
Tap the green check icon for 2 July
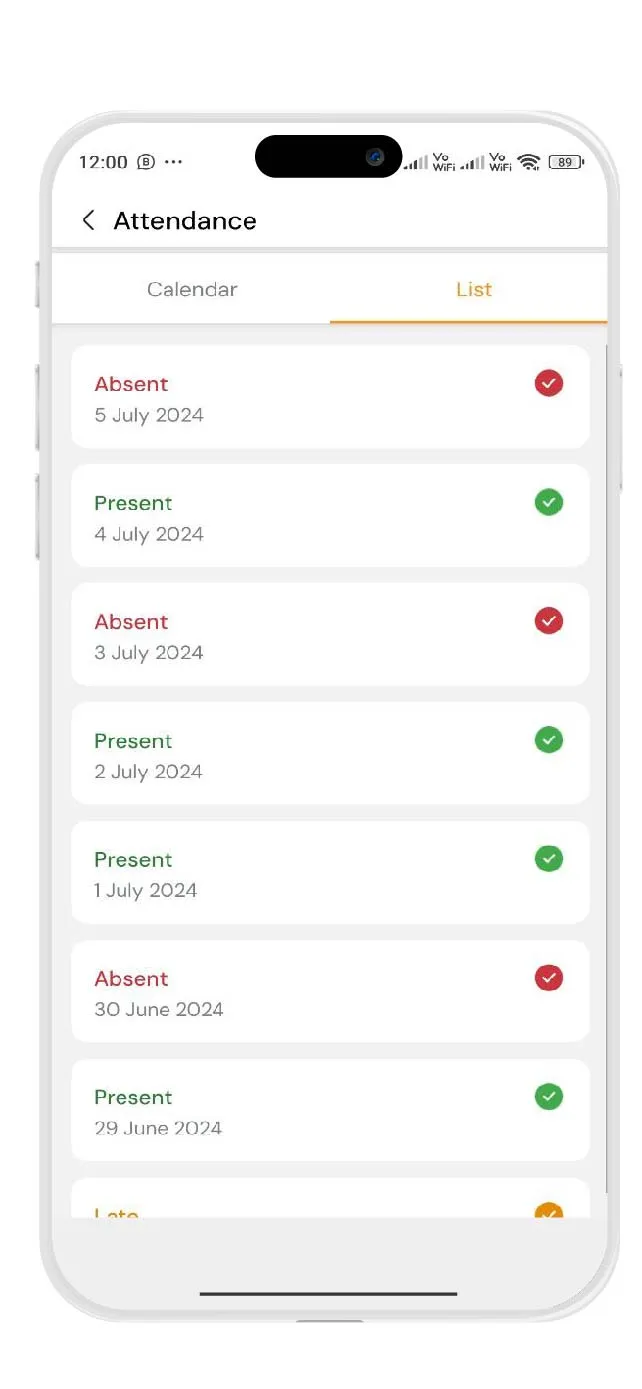tap(548, 740)
